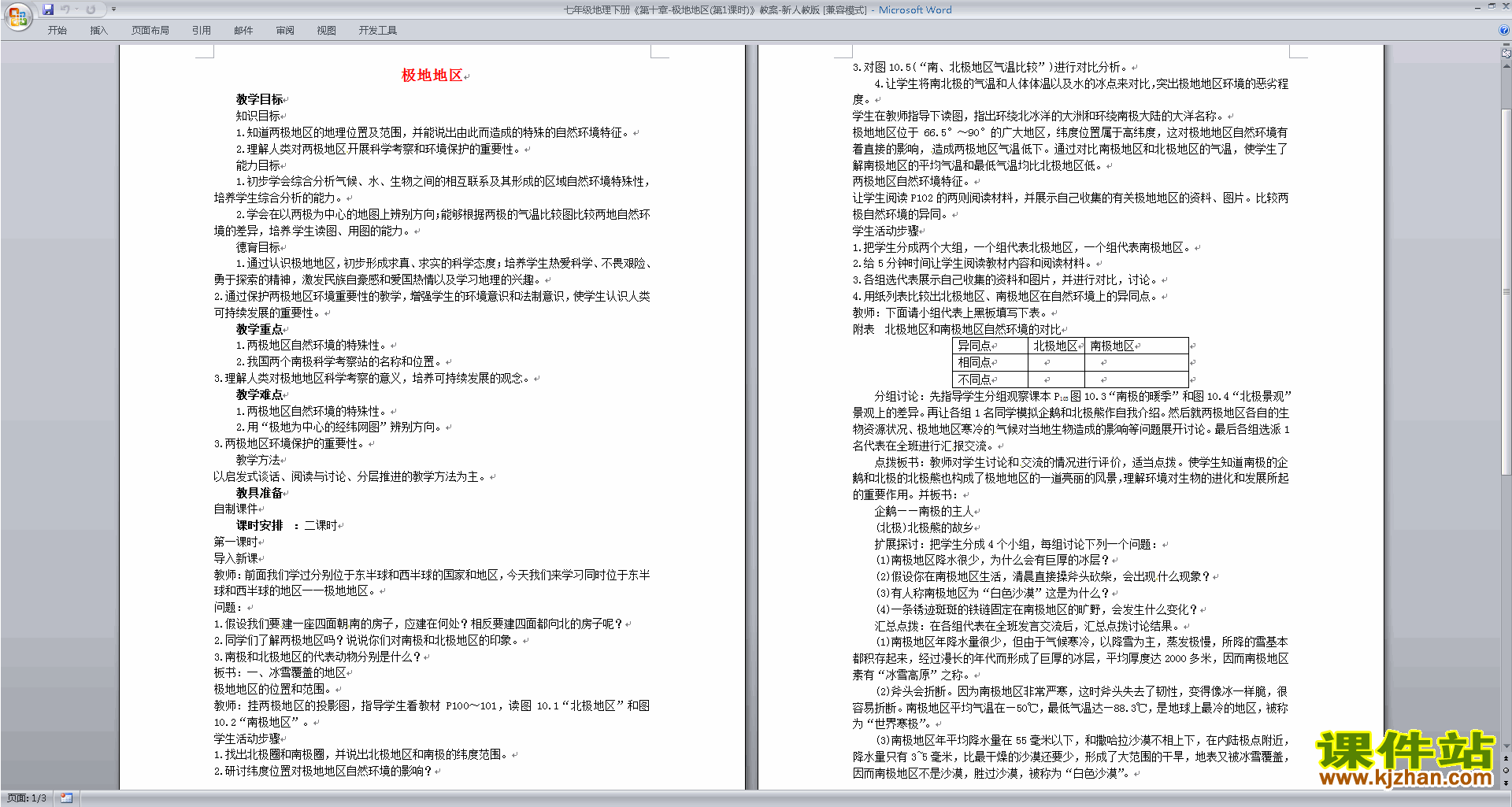Click the split window handle above the scrollbar
1512x807 pixels.
pos(1506,46)
